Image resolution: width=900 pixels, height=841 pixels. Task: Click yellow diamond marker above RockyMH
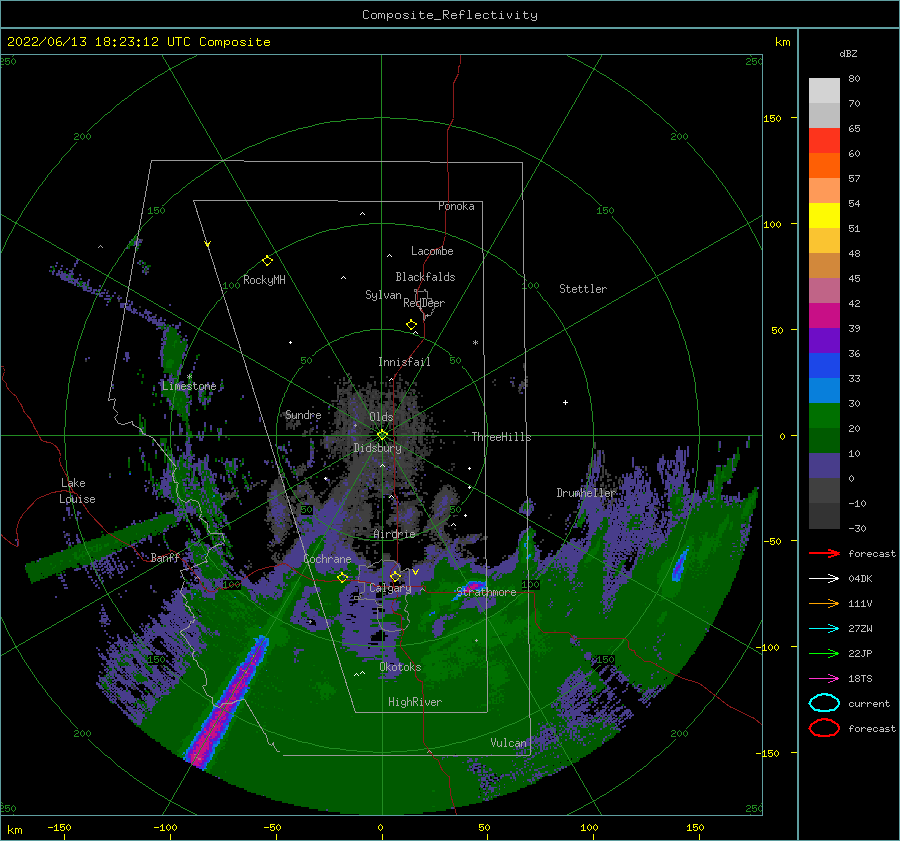pyautogui.click(x=267, y=261)
